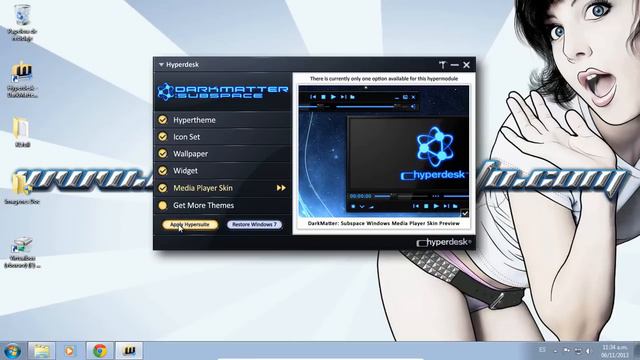Click the pin icon in Hyperdesk titlebar
The image size is (640, 360).
443,64
